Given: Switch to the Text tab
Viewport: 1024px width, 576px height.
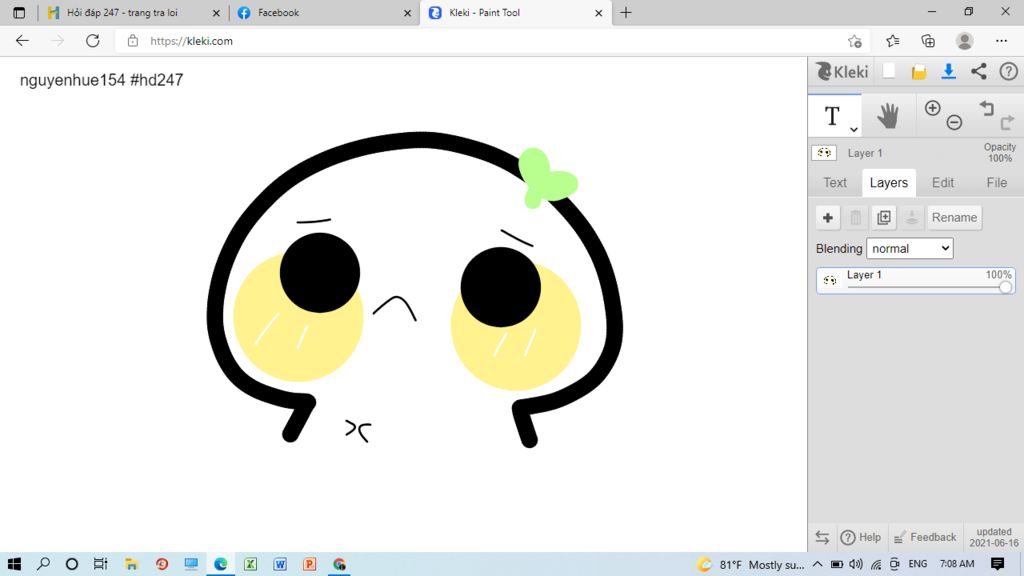Looking at the screenshot, I should point(835,183).
